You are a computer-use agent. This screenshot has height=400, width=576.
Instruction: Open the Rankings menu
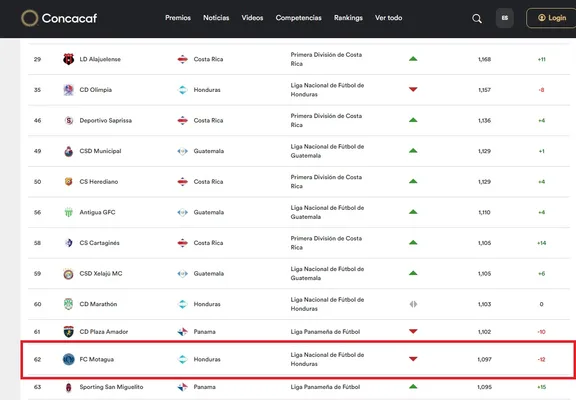click(x=348, y=18)
